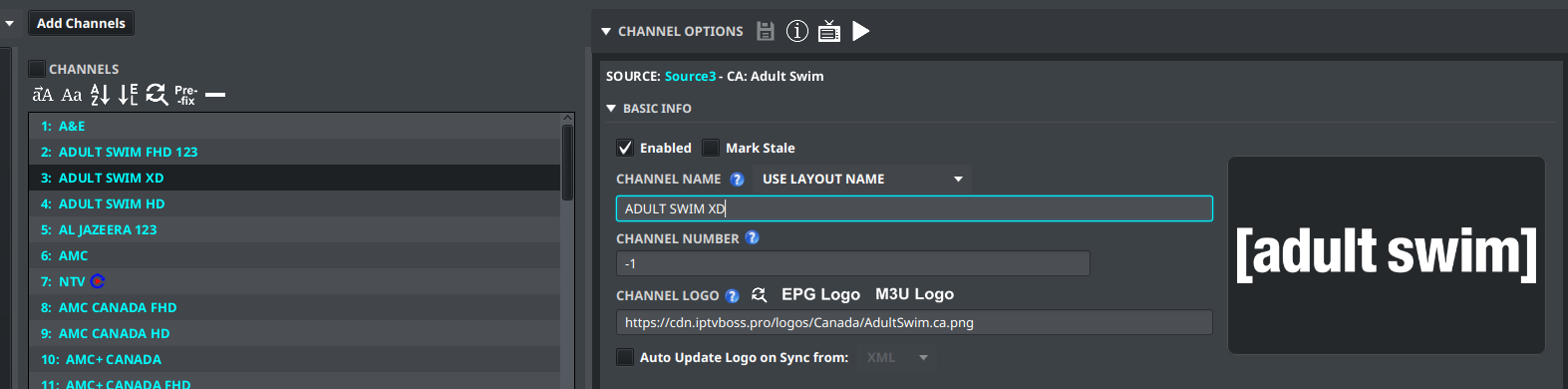Toggle the CHANNELS select-all checkbox
The width and height of the screenshot is (1568, 389).
tap(37, 69)
